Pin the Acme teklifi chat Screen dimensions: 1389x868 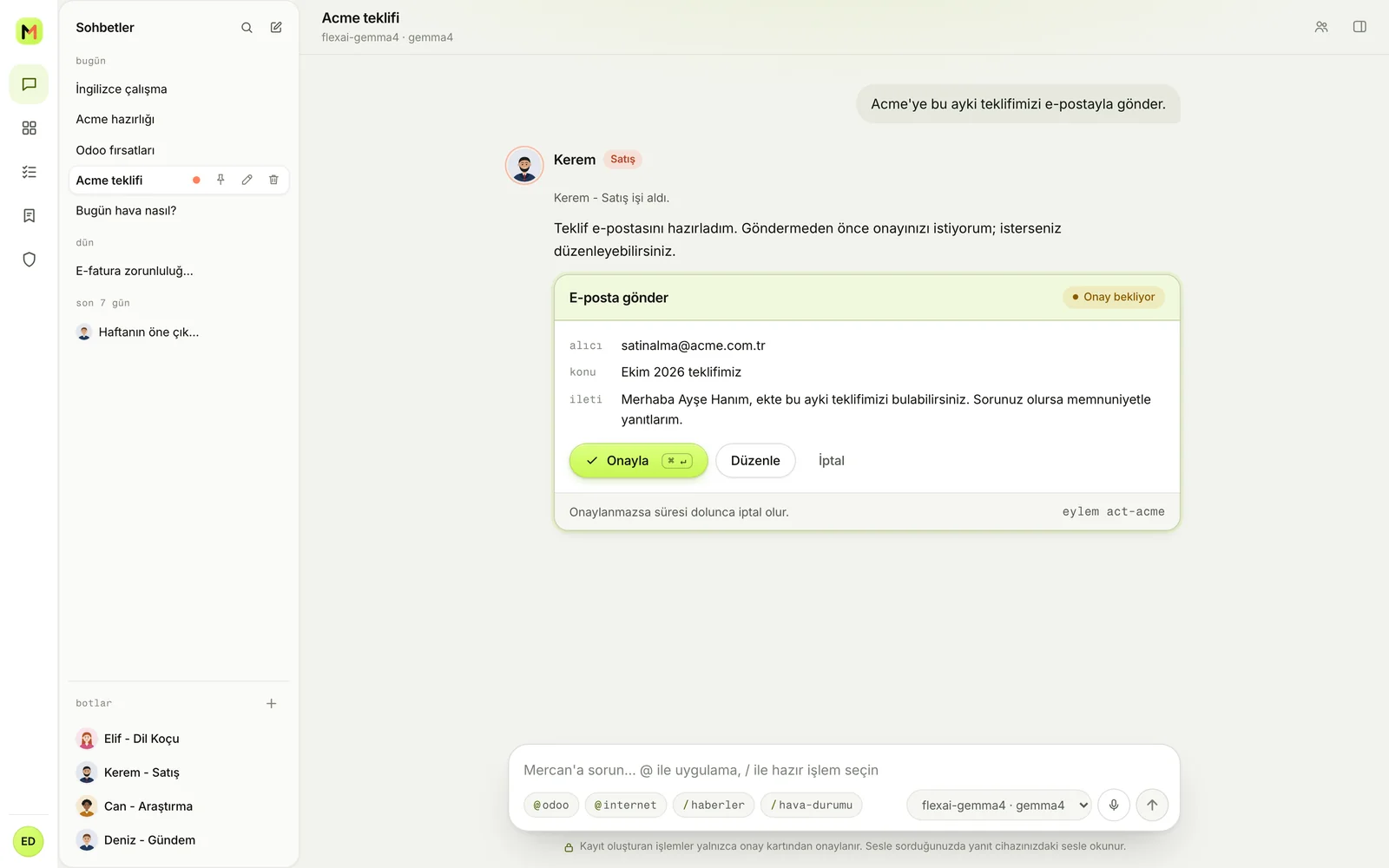point(221,180)
